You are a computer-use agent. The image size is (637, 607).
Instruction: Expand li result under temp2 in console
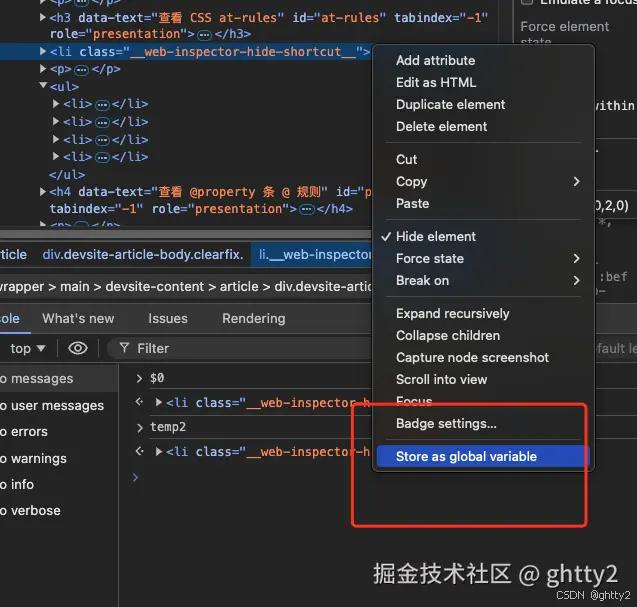point(159,451)
